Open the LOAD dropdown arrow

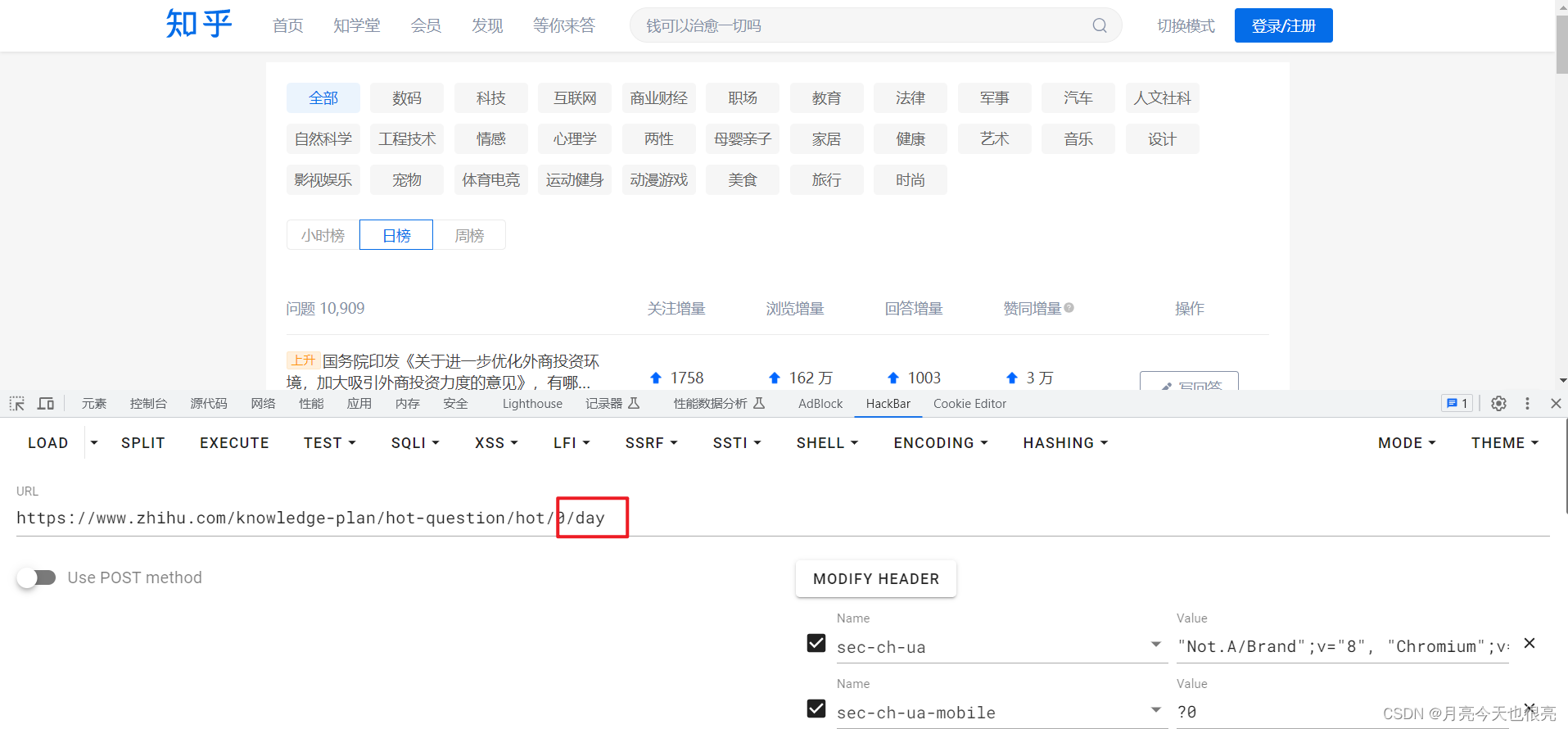tap(94, 443)
